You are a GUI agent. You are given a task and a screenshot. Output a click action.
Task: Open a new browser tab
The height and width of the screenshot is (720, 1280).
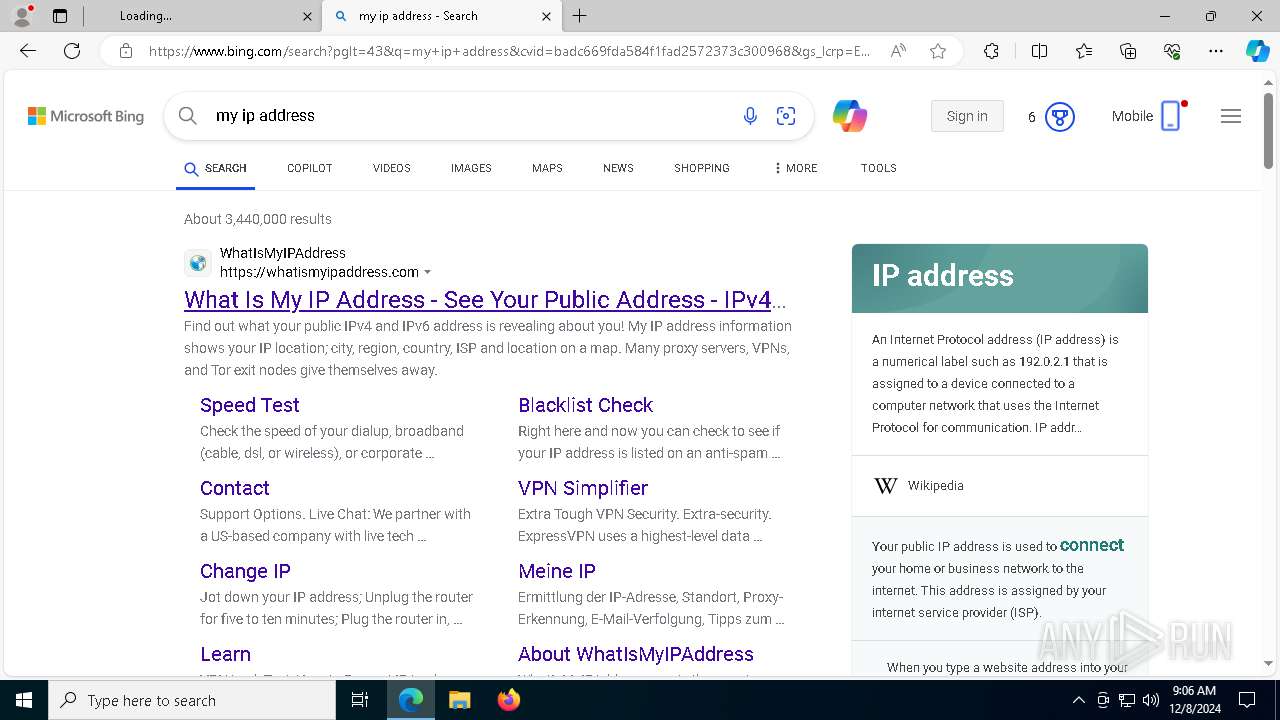coord(580,16)
